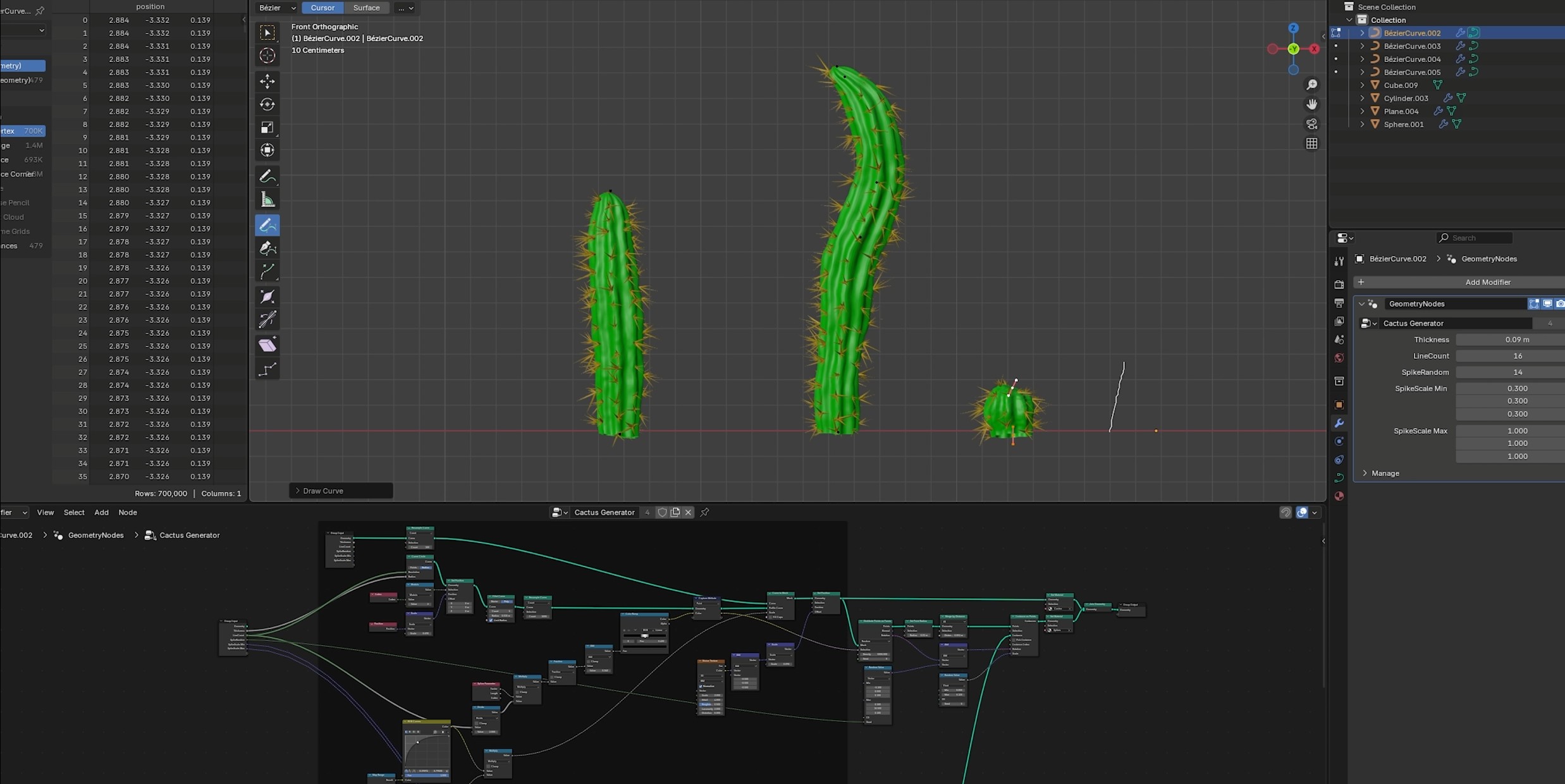Viewport: 1565px width, 784px height.
Task: Switch to orthographic grid view icon
Action: click(x=1312, y=144)
